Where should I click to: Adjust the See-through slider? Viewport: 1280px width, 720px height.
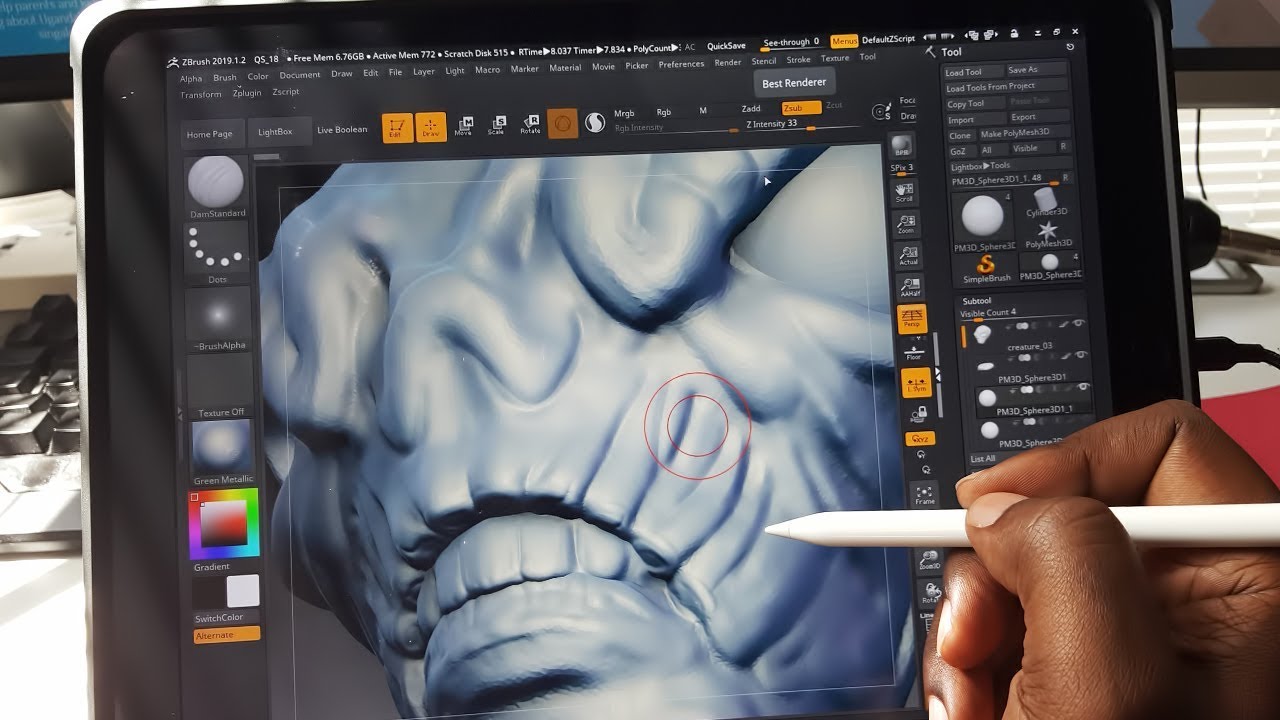pyautogui.click(x=791, y=43)
